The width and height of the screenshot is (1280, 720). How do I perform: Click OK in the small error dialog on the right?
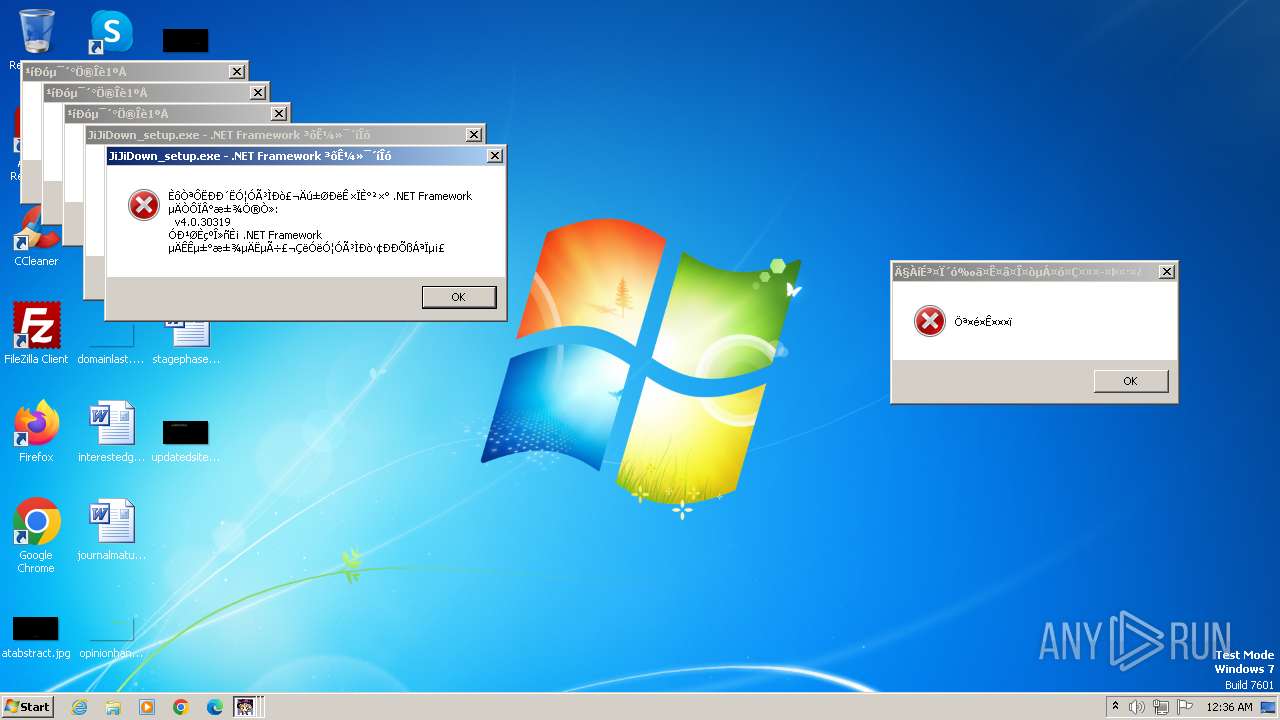point(1130,381)
